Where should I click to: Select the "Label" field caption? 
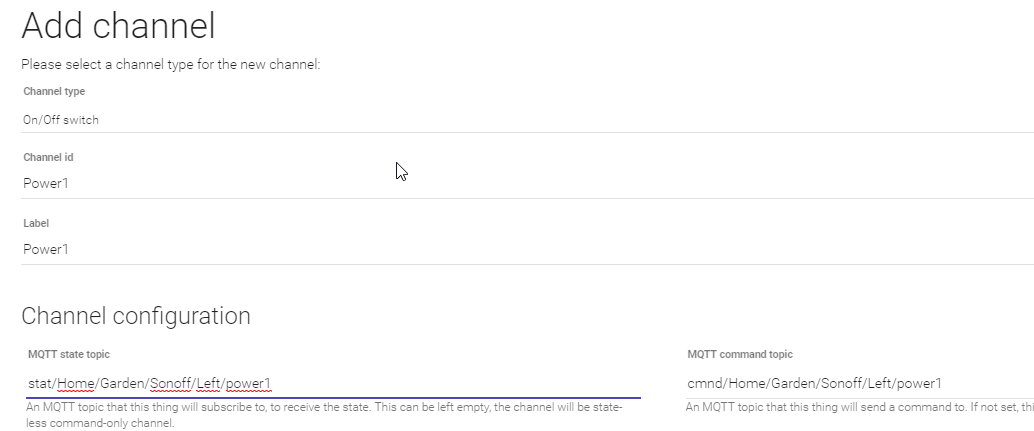(36, 223)
